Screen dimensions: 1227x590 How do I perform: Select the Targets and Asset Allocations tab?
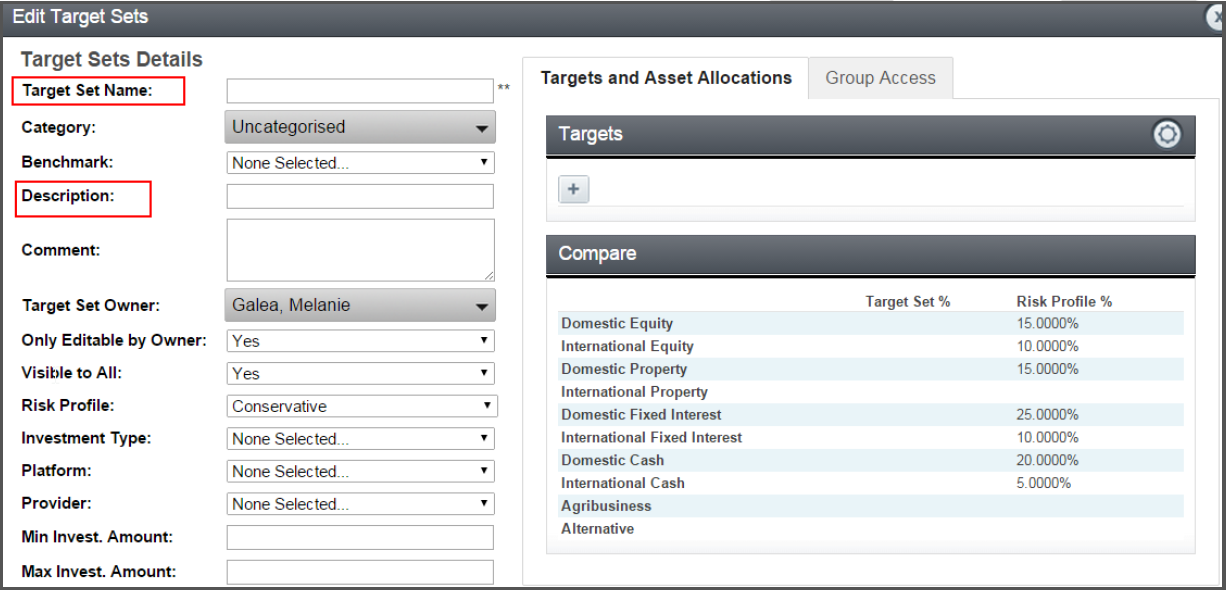pos(666,78)
